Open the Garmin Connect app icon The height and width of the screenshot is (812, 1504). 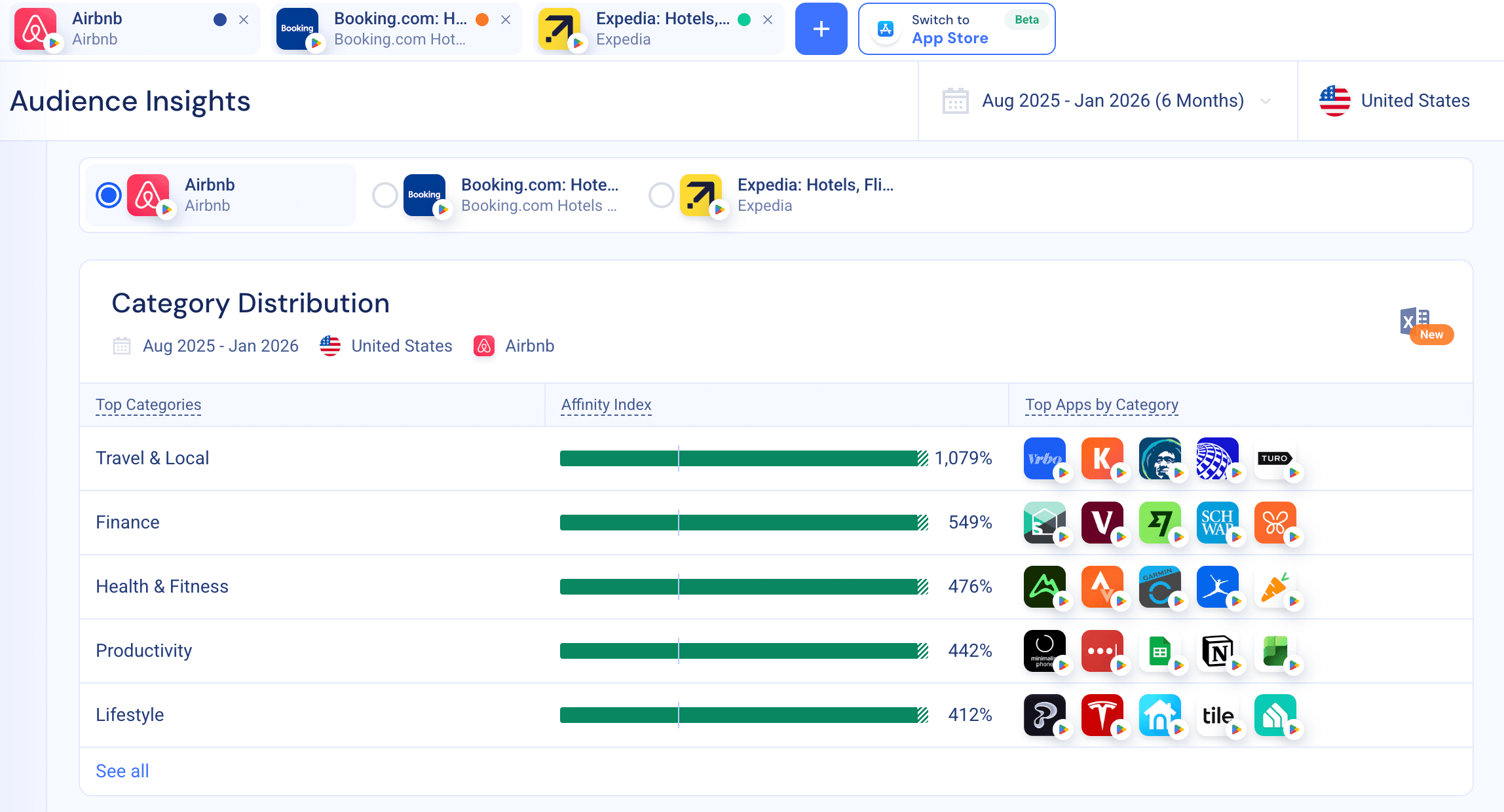coord(1159,587)
